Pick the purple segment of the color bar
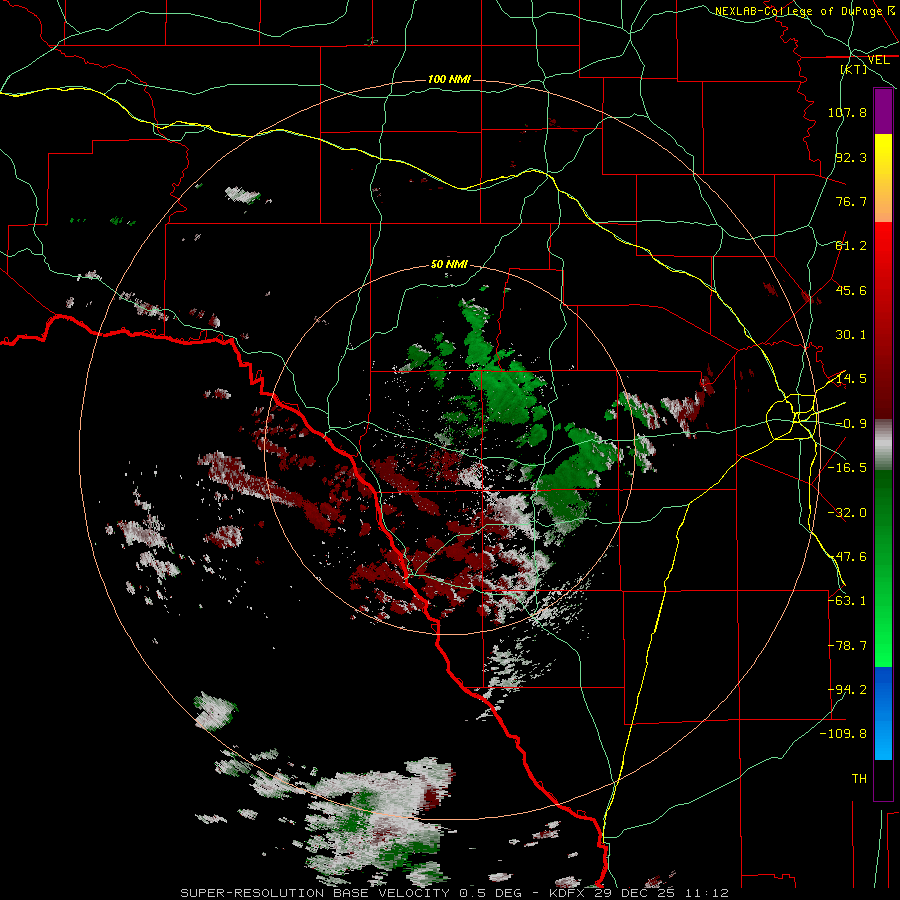 coord(883,111)
